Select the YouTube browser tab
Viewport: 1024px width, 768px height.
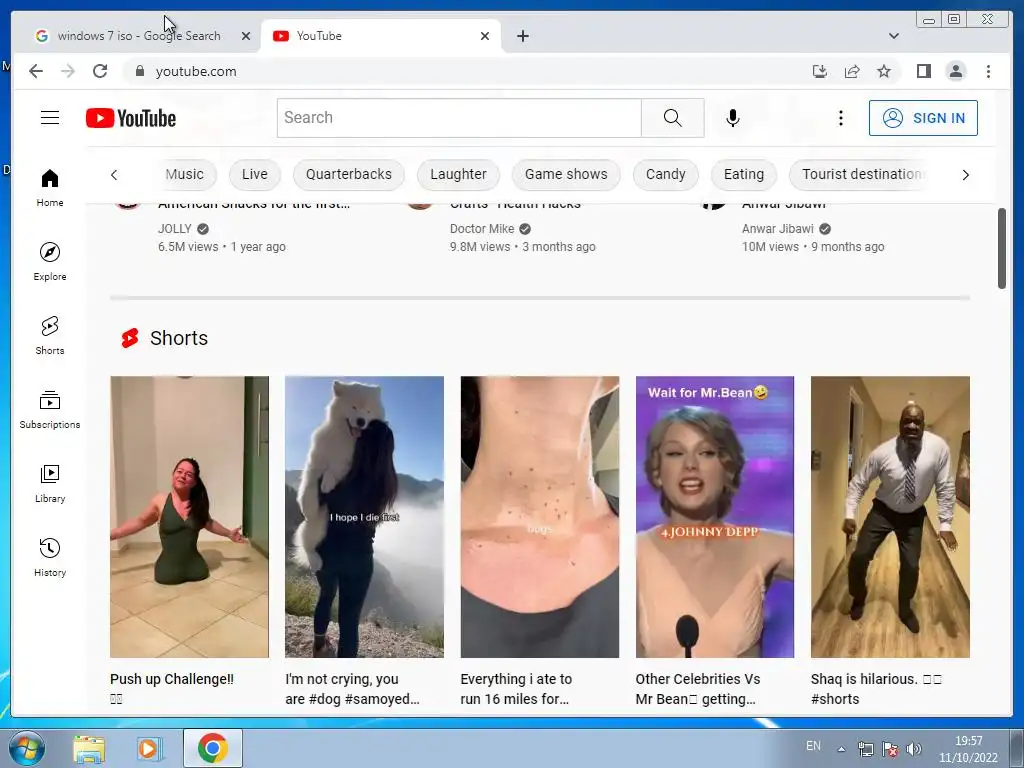(381, 36)
